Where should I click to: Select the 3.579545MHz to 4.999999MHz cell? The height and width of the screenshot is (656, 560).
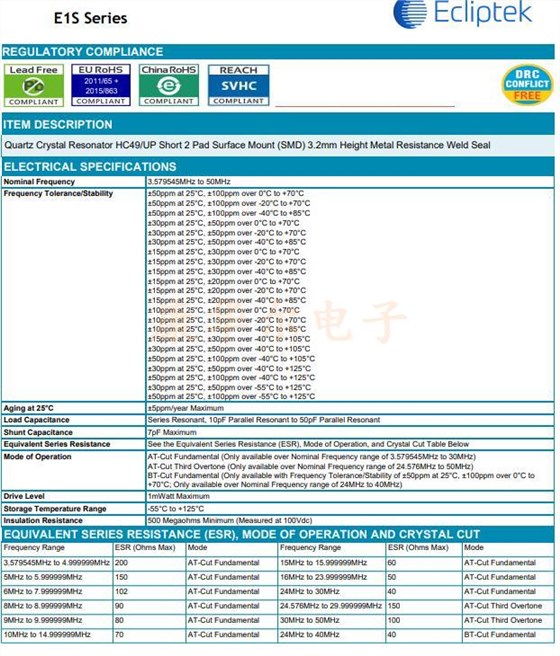(x=56, y=563)
